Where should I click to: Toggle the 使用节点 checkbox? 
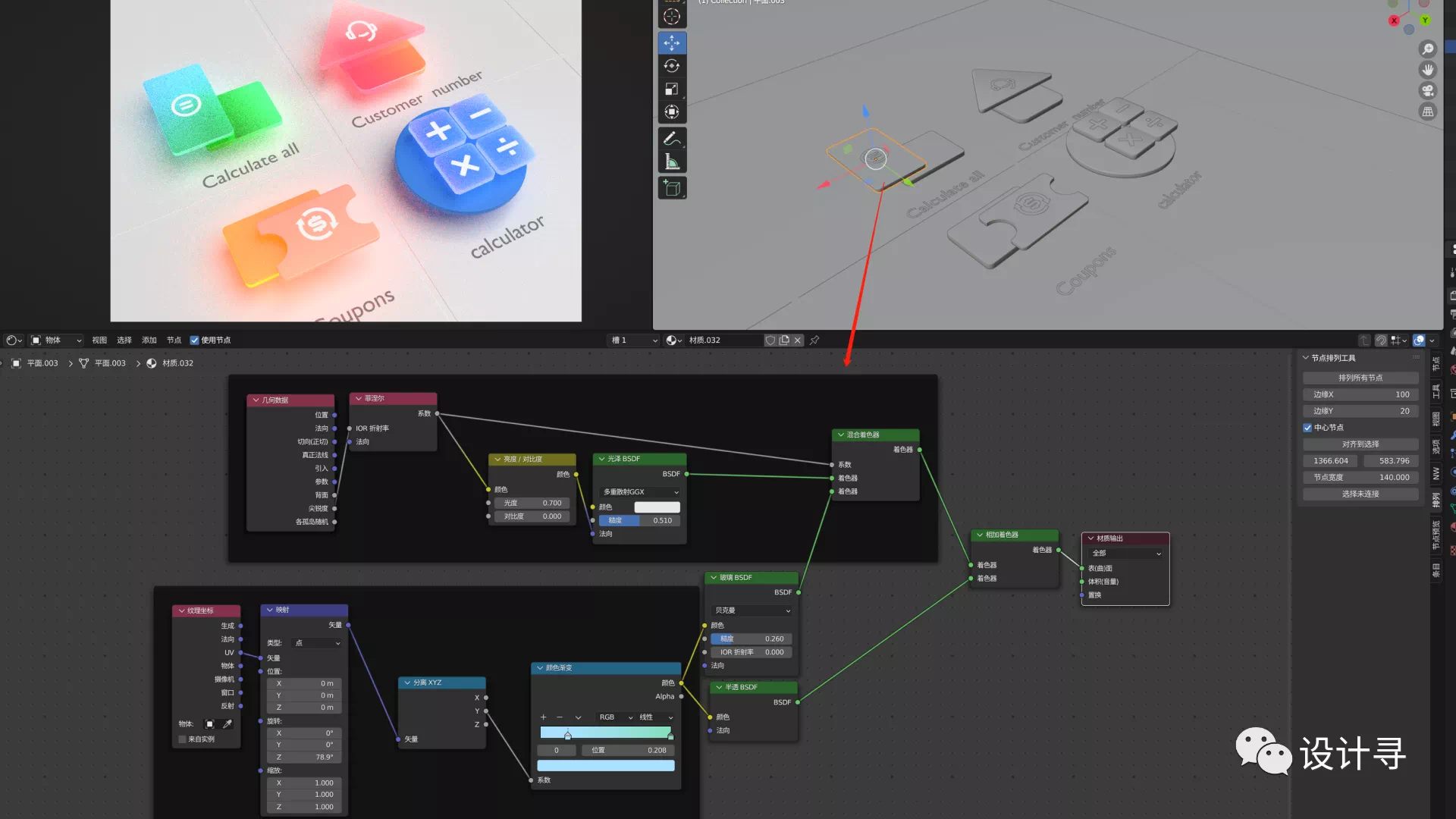(x=194, y=340)
